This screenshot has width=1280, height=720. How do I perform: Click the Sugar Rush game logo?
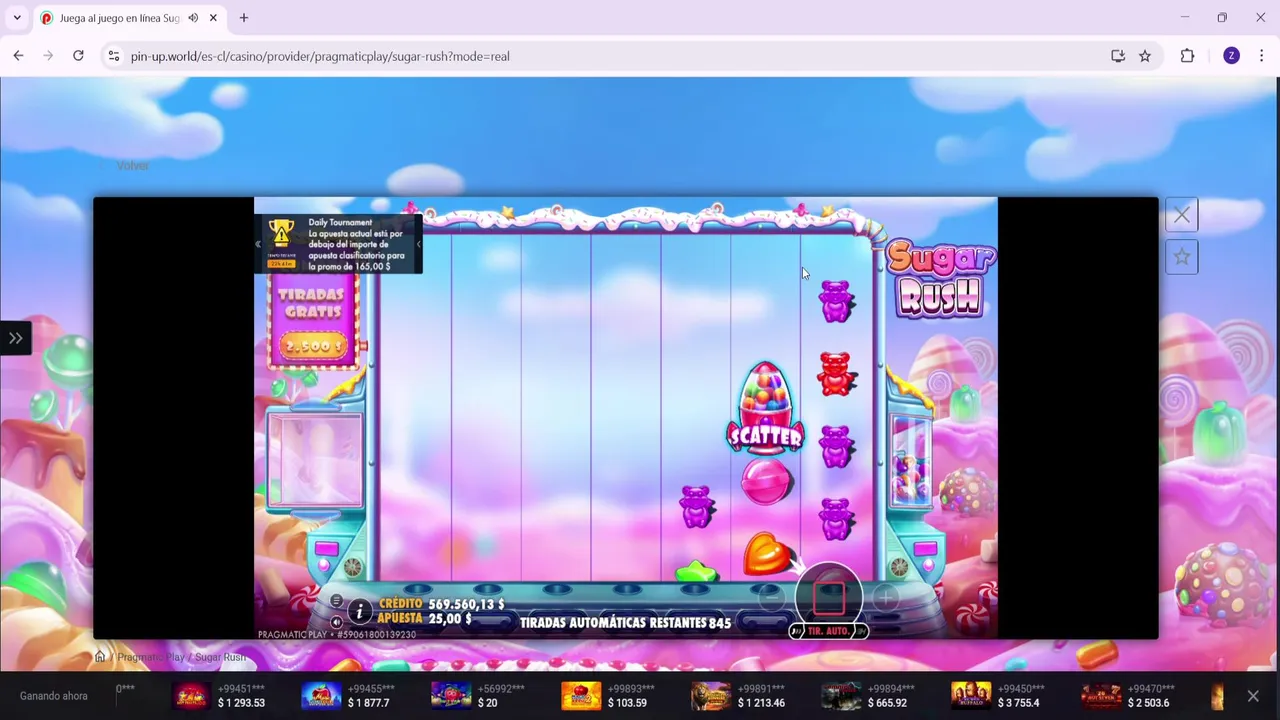point(940,278)
